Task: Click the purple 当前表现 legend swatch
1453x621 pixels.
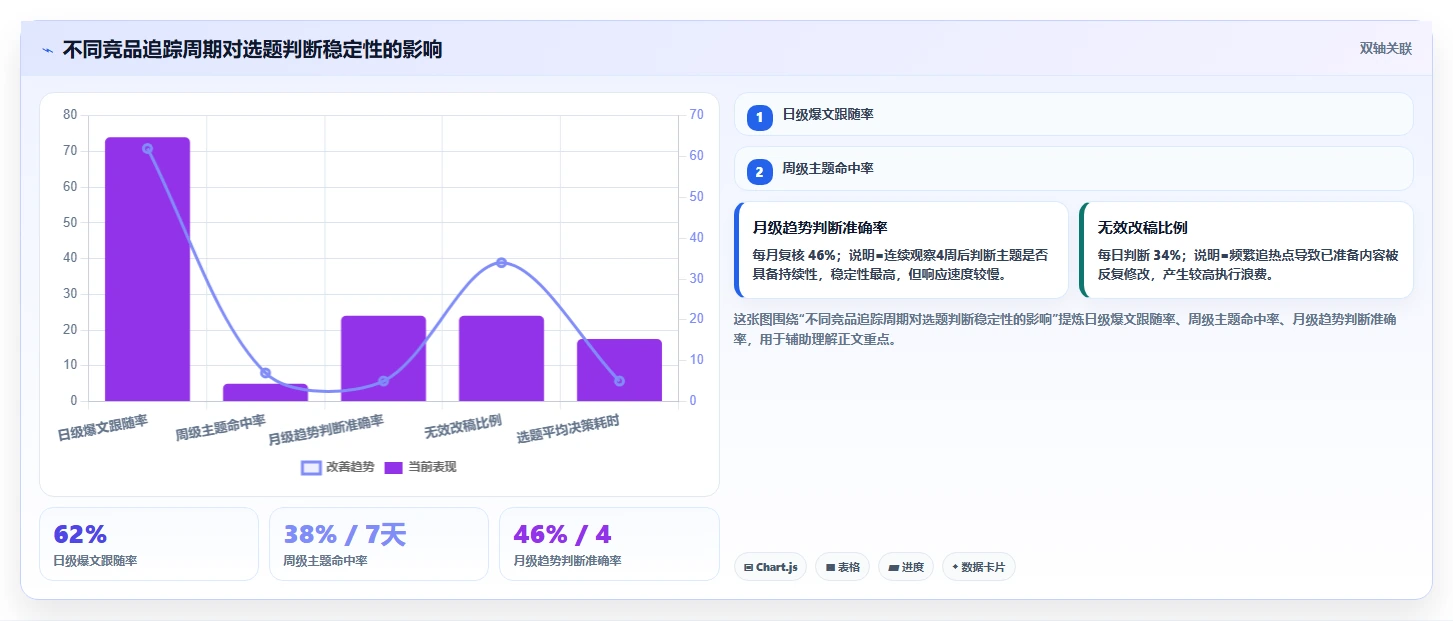Action: point(394,467)
